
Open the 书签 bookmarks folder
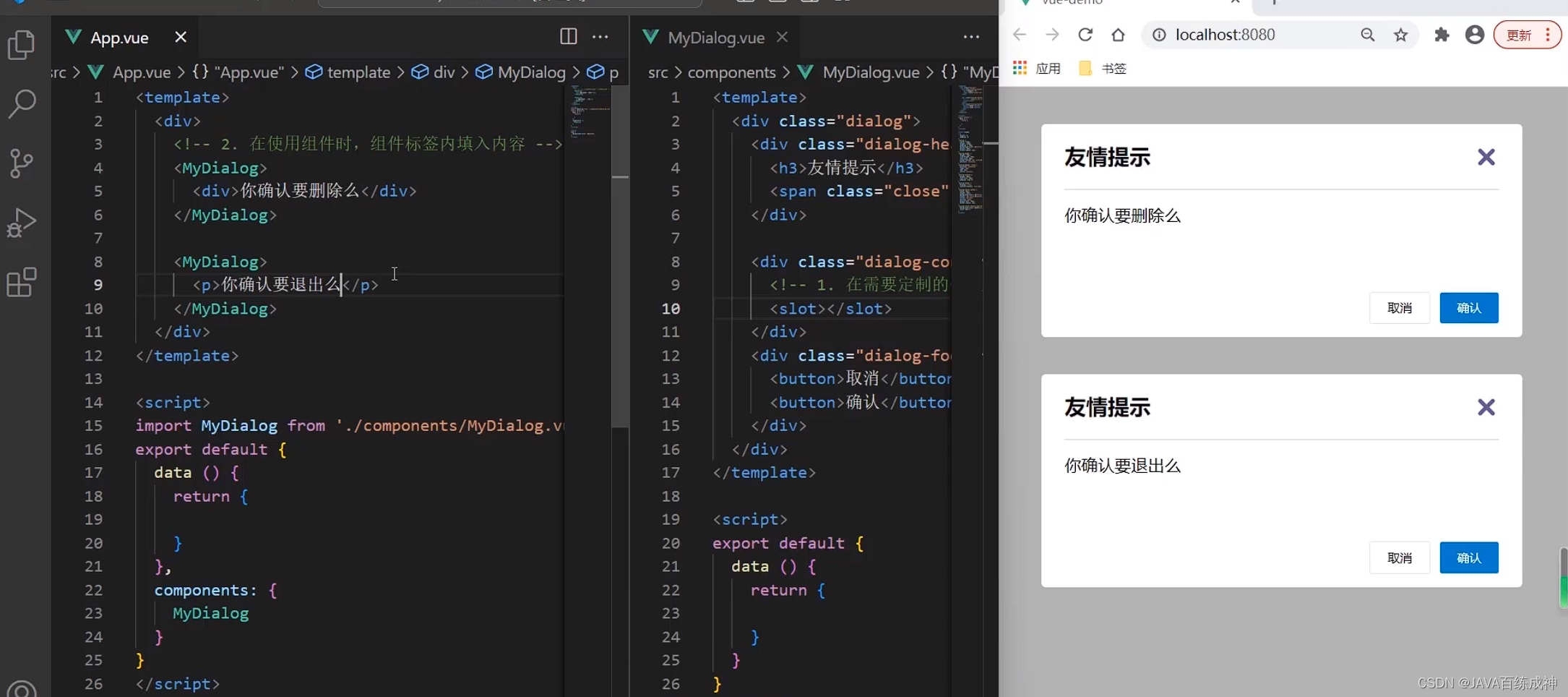coord(1103,68)
